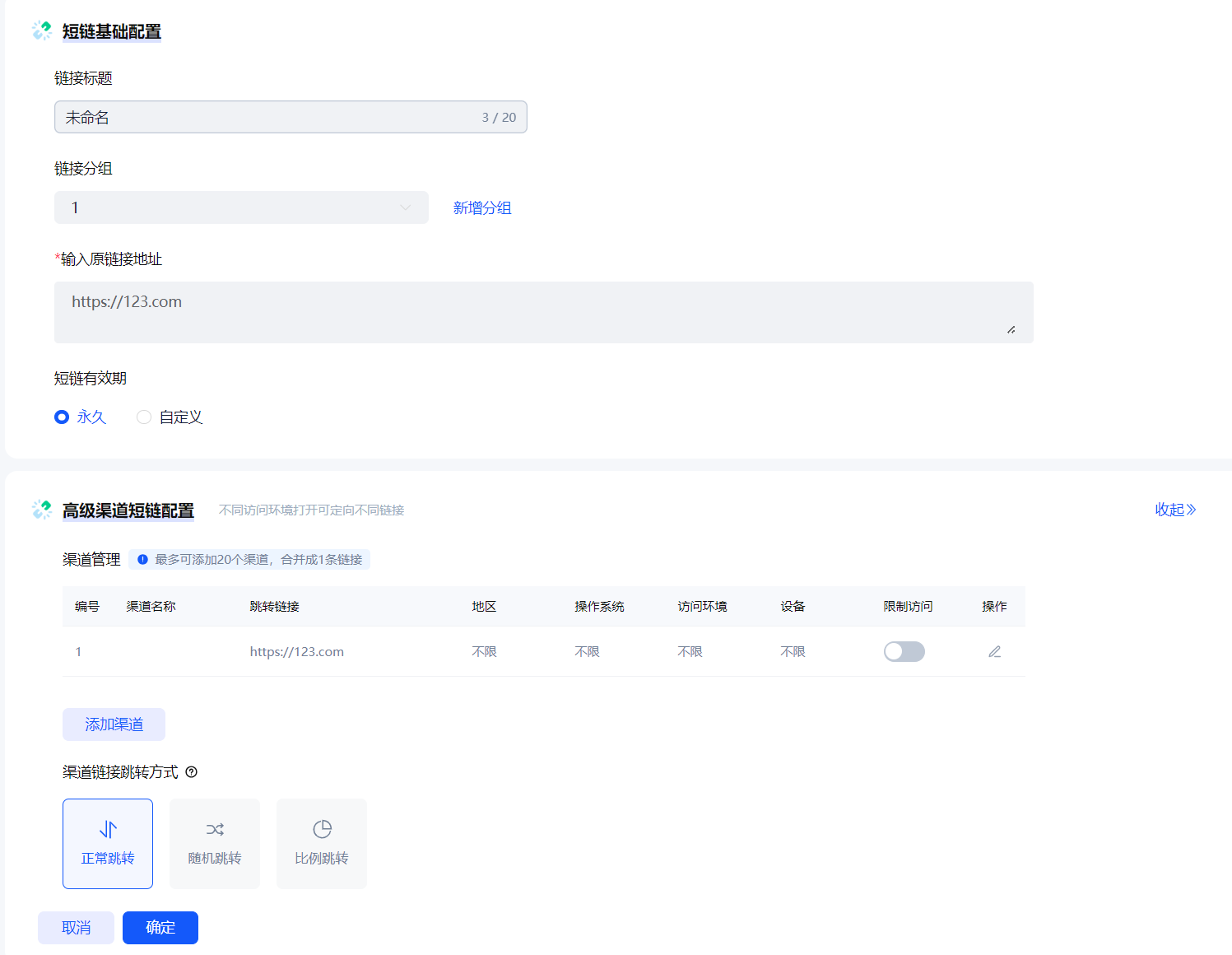
Task: Click the 短链基础配置 section logo icon
Action: pos(42,31)
